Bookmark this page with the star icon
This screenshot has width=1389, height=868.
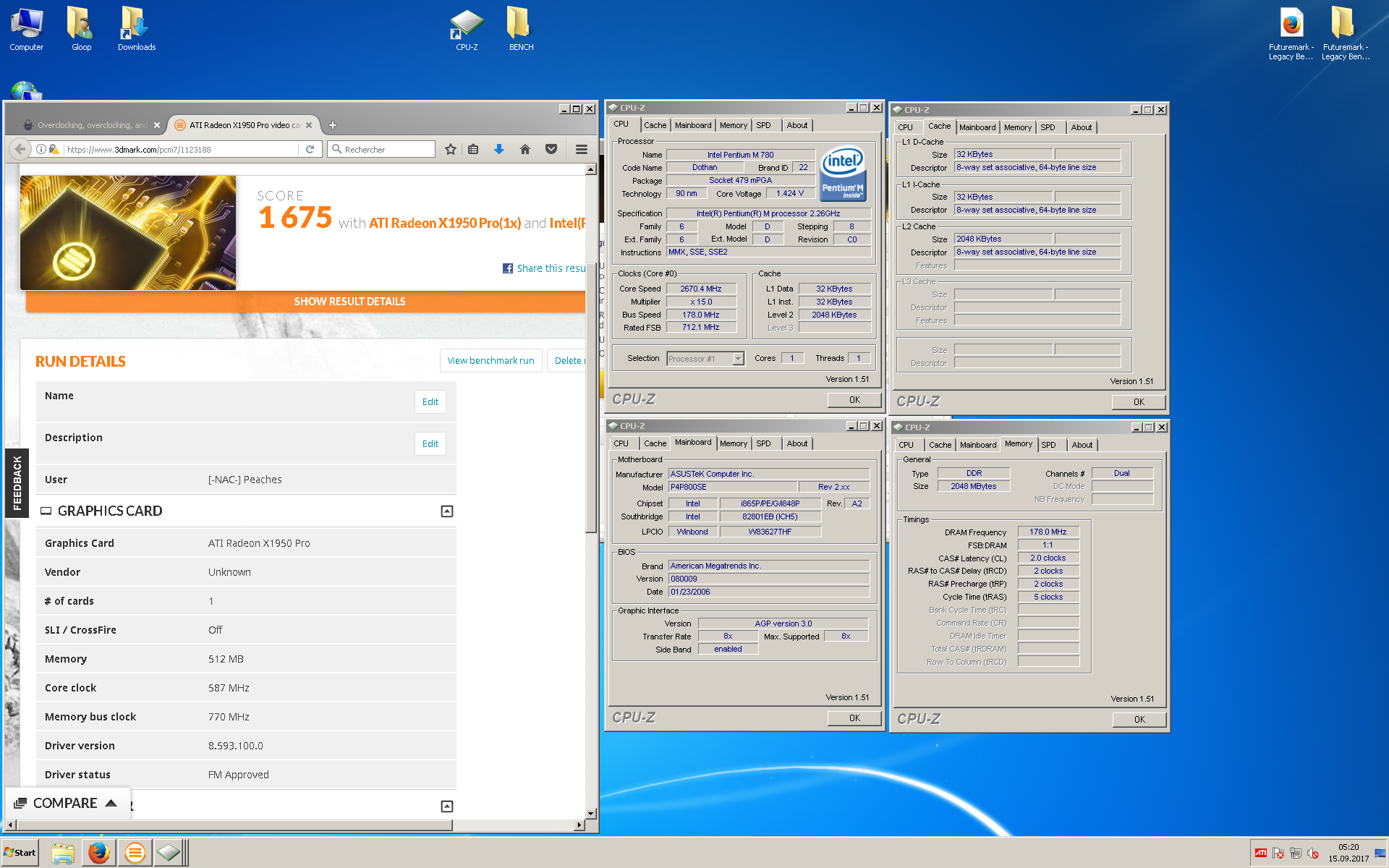click(451, 149)
